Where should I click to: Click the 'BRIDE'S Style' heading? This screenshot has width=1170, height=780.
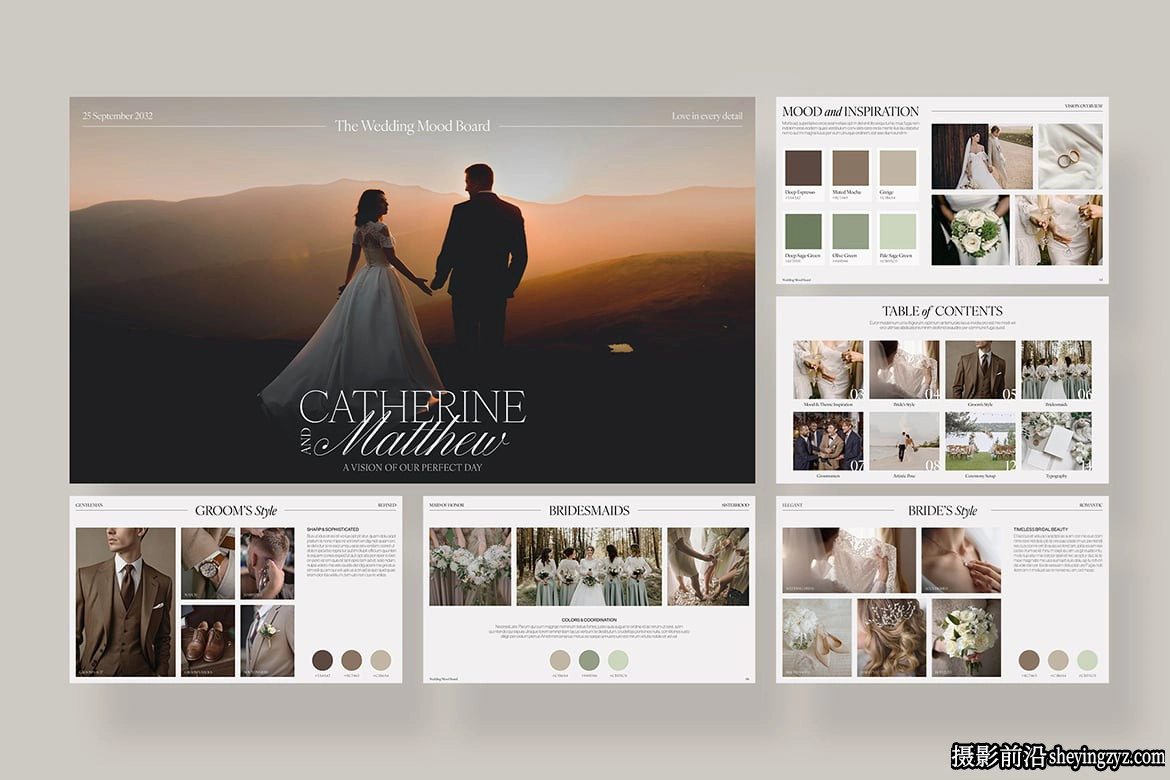pos(942,511)
